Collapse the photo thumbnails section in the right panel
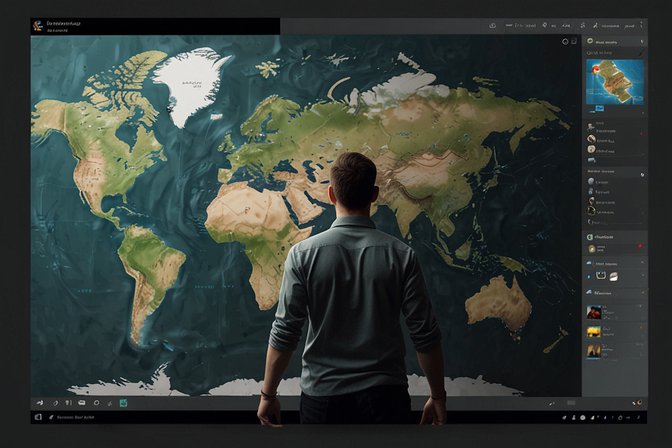 [x=642, y=293]
